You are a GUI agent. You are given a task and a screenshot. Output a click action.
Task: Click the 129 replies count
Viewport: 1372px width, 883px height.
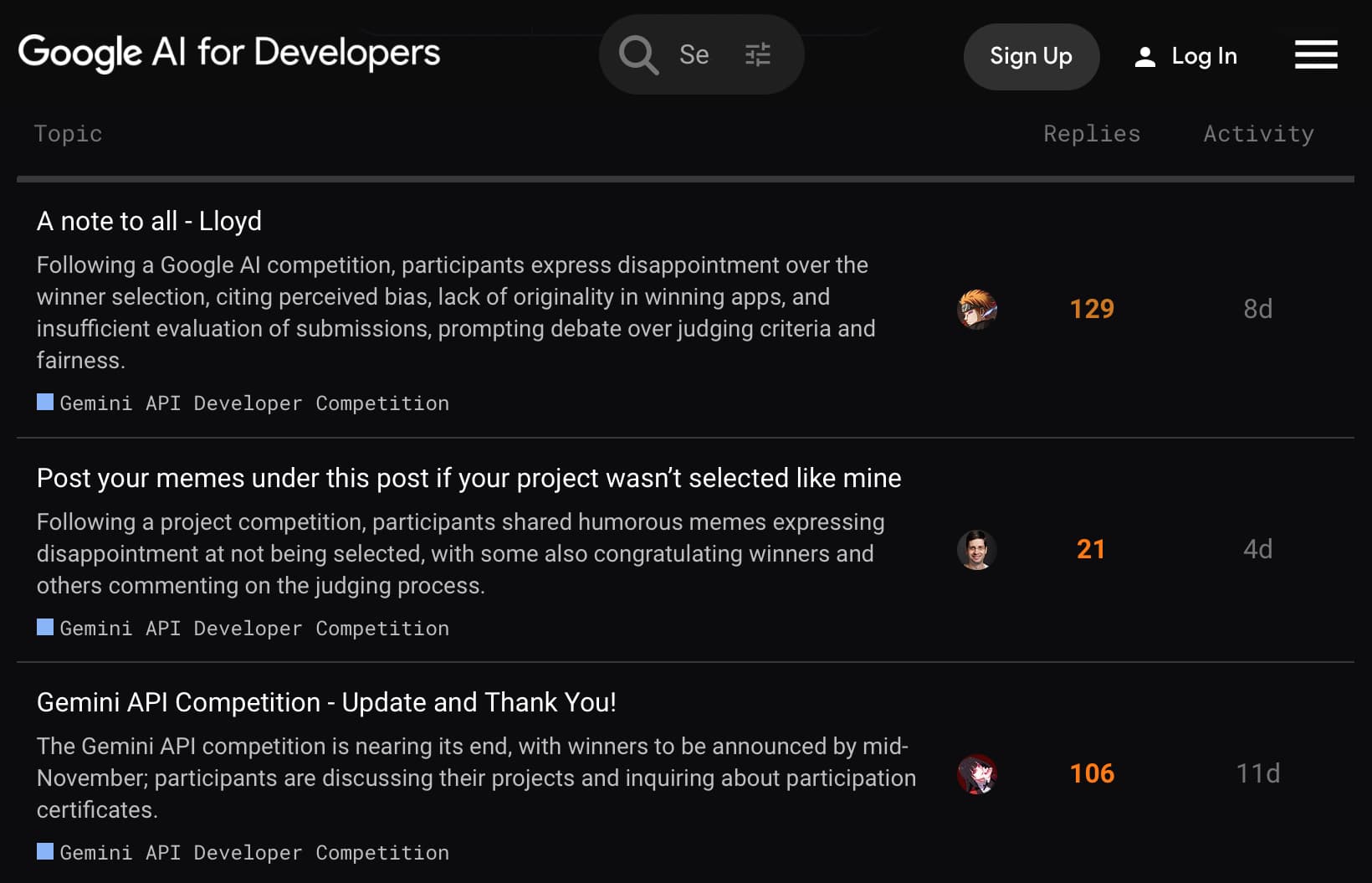coord(1092,309)
